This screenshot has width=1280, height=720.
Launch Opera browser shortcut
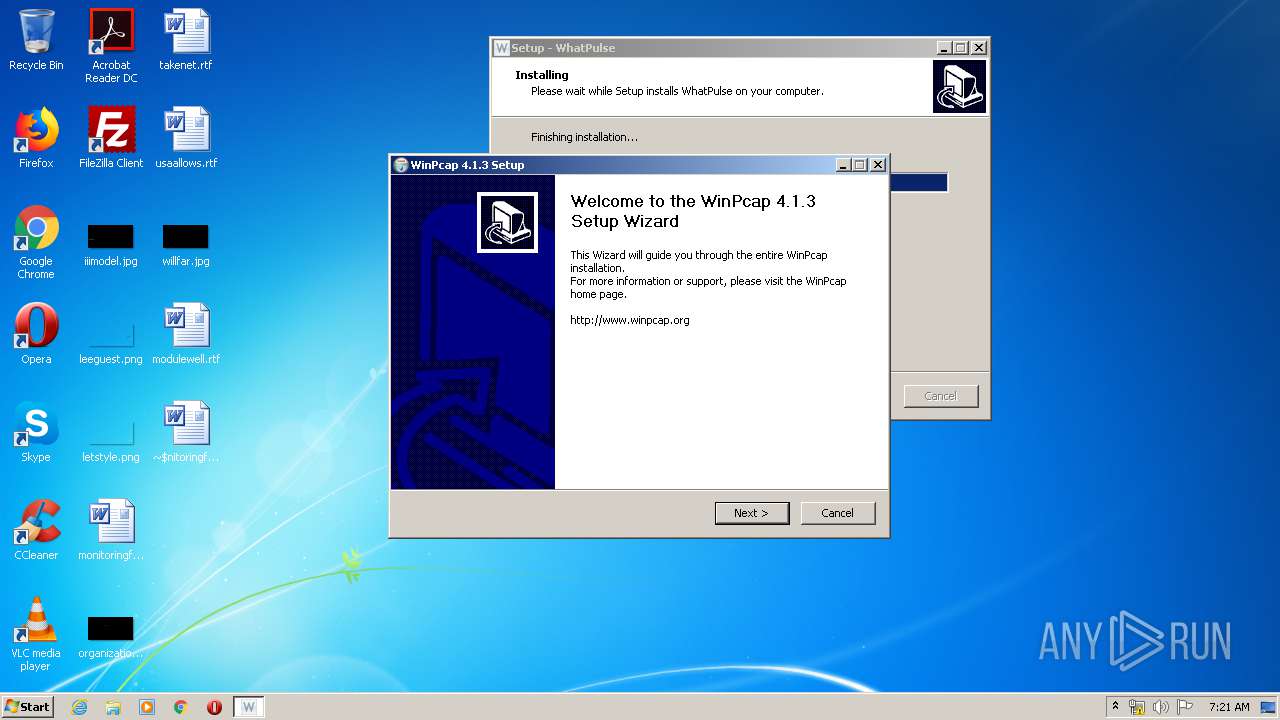click(x=36, y=334)
